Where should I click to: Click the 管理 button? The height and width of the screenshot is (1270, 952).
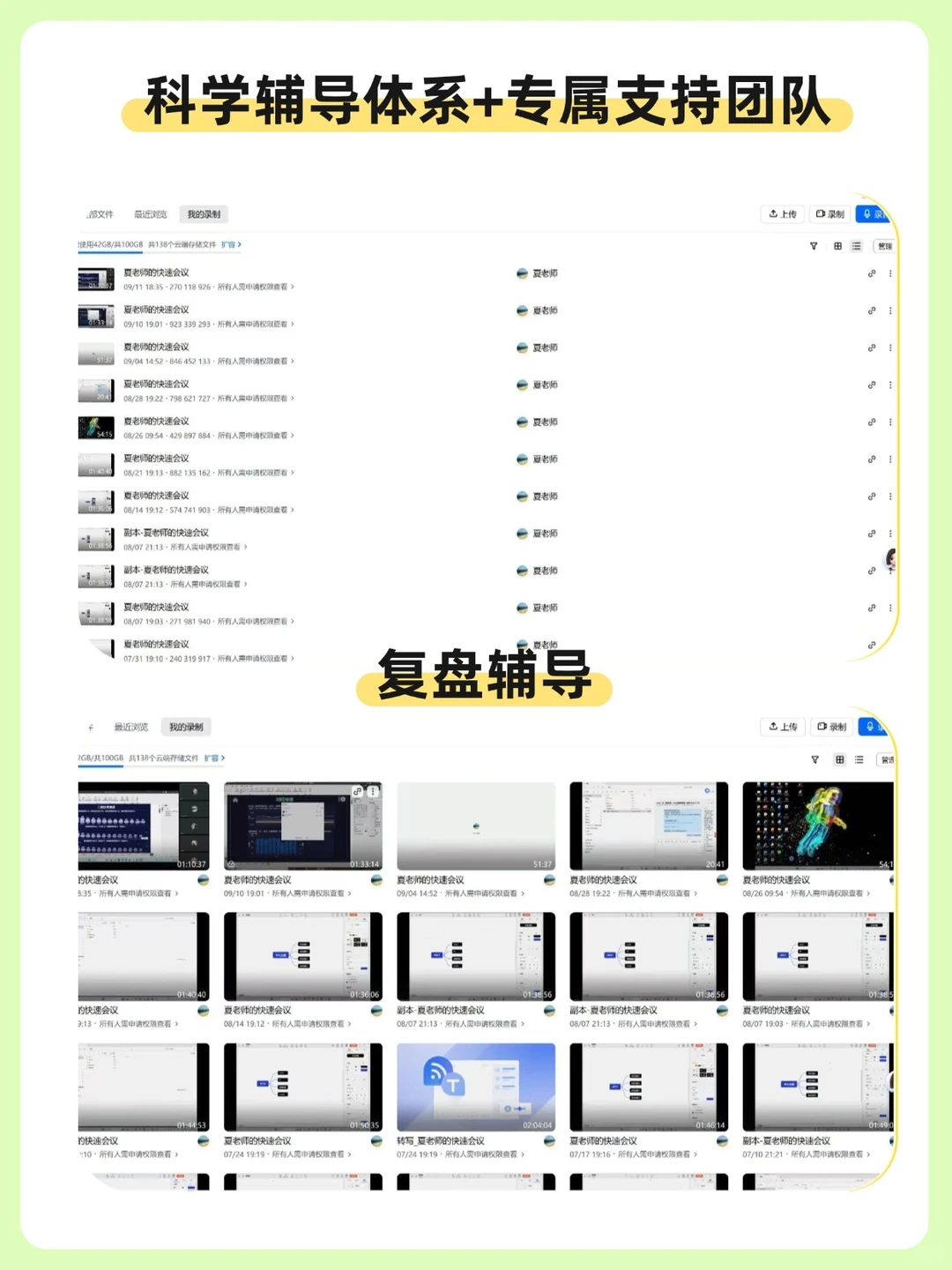pos(885,247)
